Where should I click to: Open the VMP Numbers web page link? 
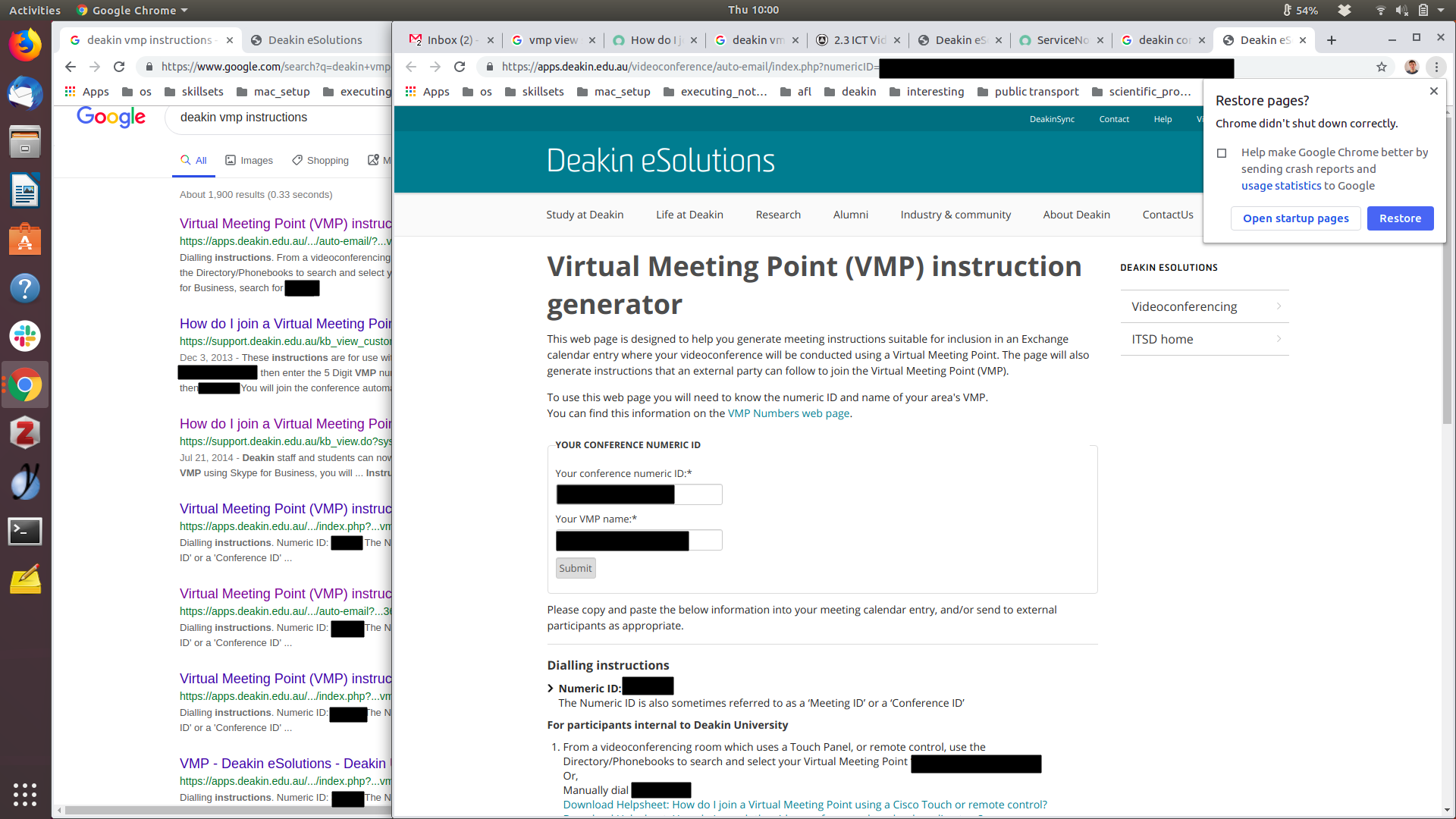[788, 413]
